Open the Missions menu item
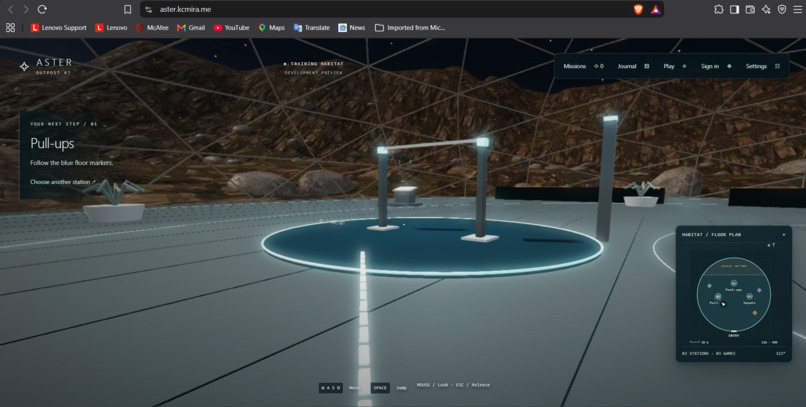 tap(583, 66)
